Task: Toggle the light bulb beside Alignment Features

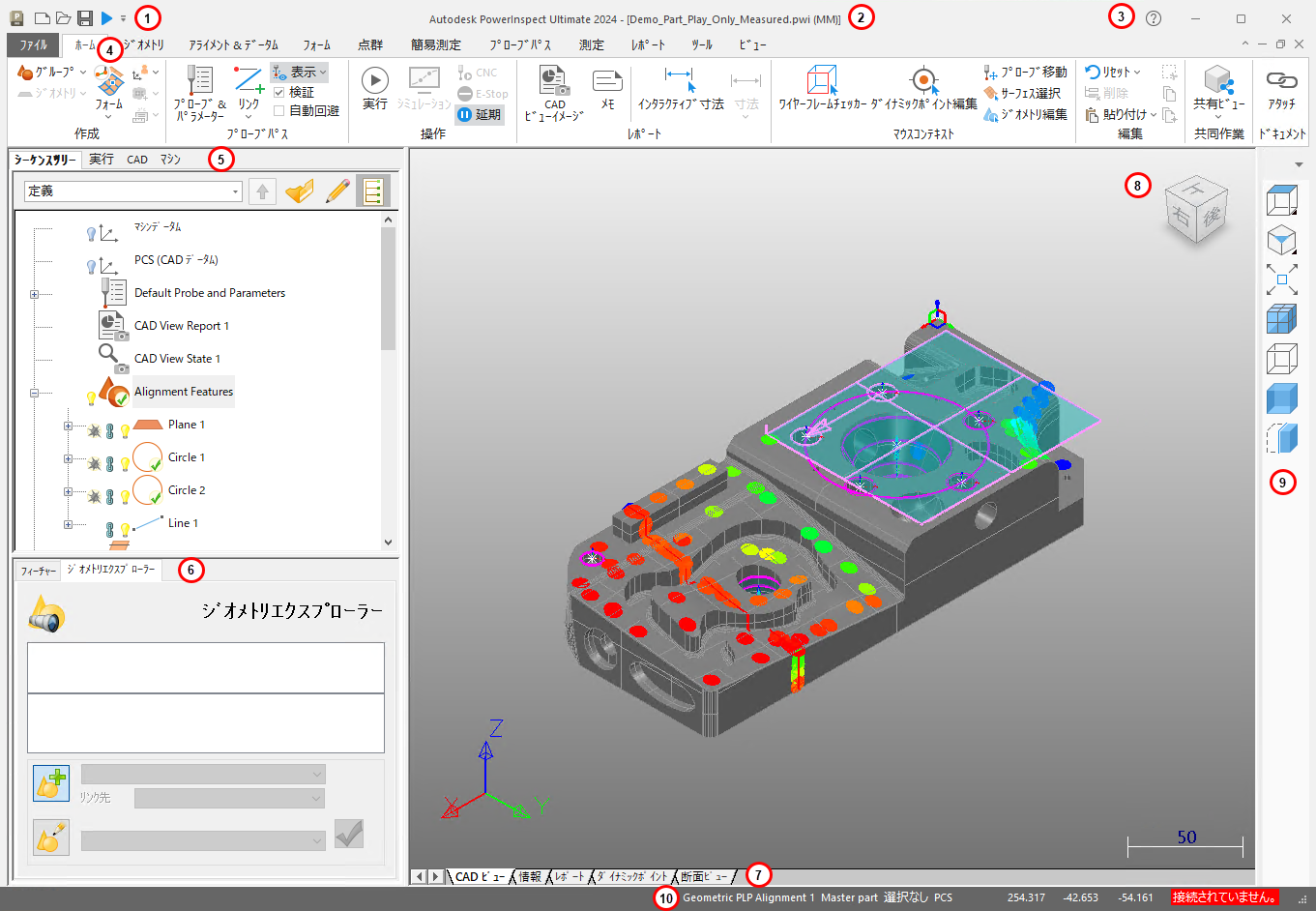Action: click(92, 397)
